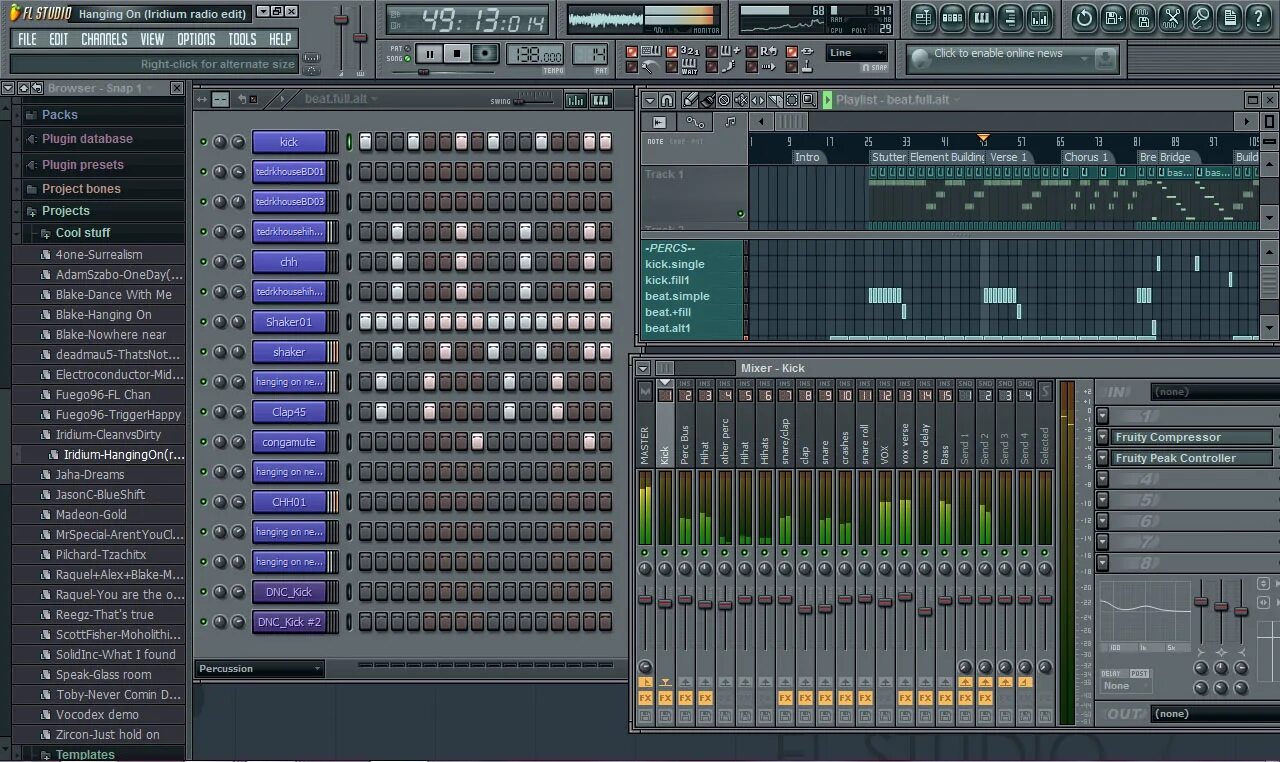Open the Mixer options arrow menu

643,368
